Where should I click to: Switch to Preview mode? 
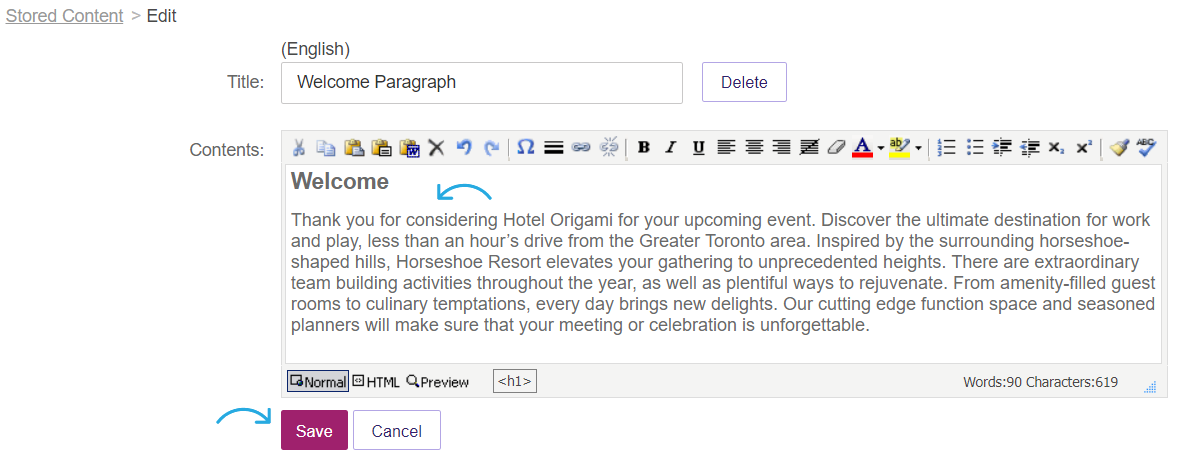pyautogui.click(x=437, y=382)
